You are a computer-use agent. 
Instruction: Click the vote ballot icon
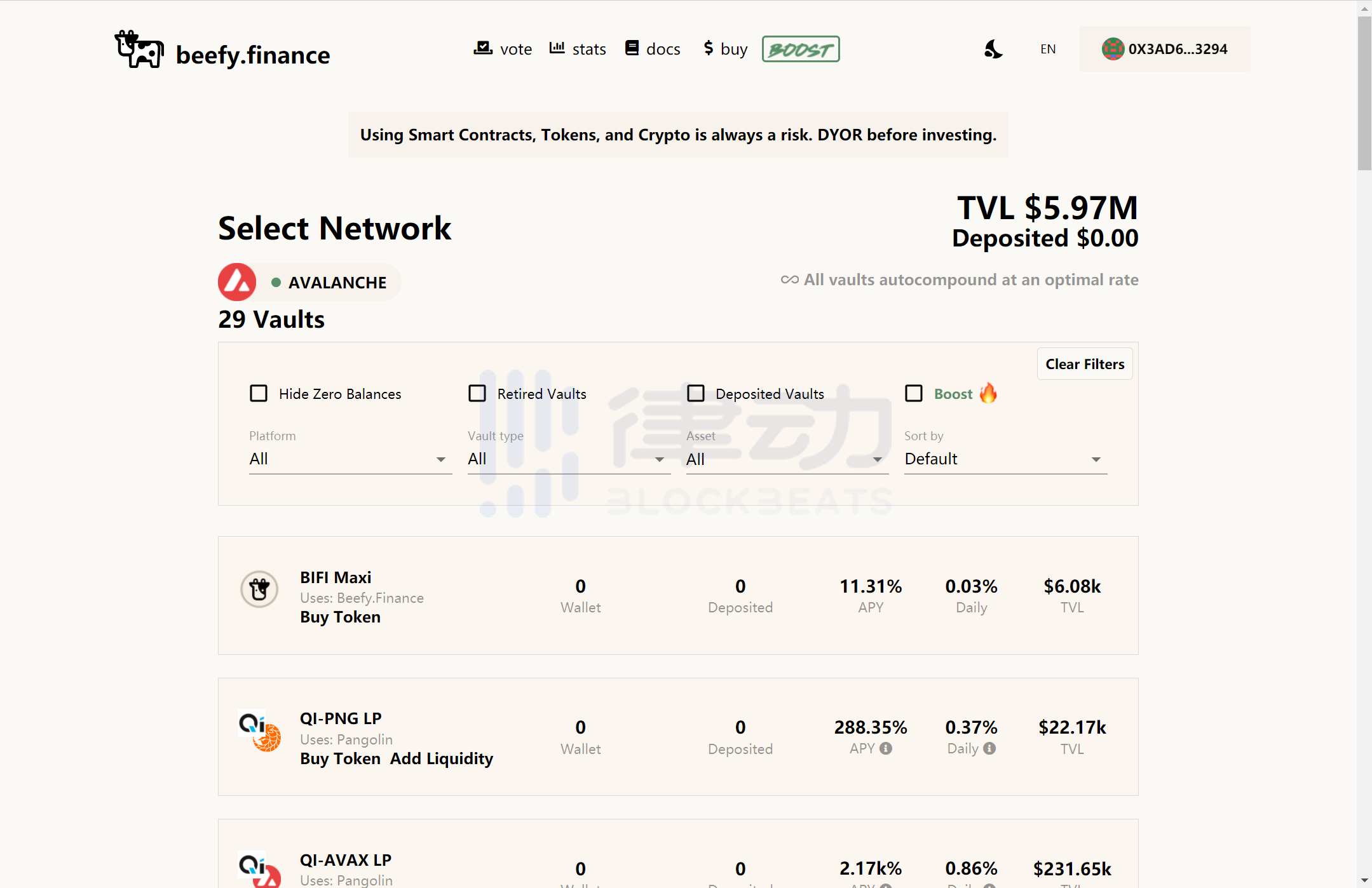[x=483, y=48]
